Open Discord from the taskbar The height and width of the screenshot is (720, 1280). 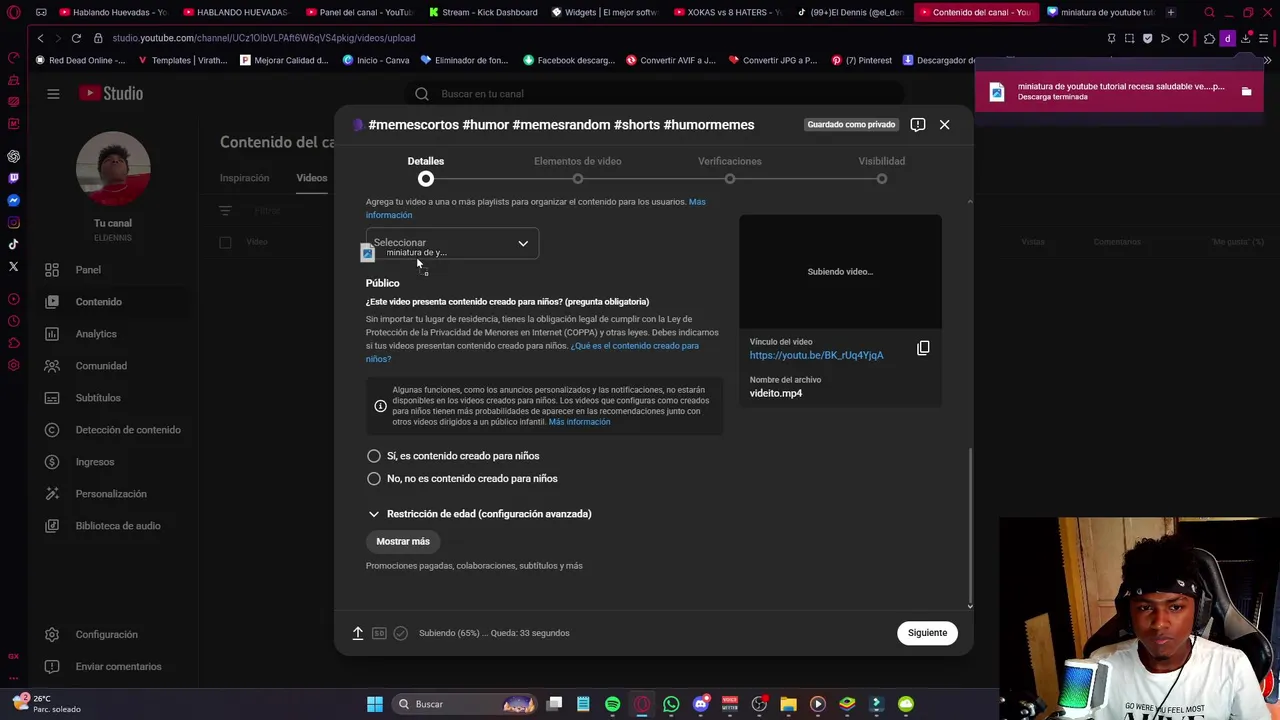701,704
